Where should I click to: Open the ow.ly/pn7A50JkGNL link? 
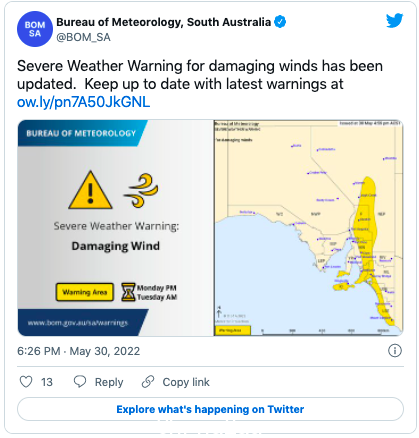[83, 102]
